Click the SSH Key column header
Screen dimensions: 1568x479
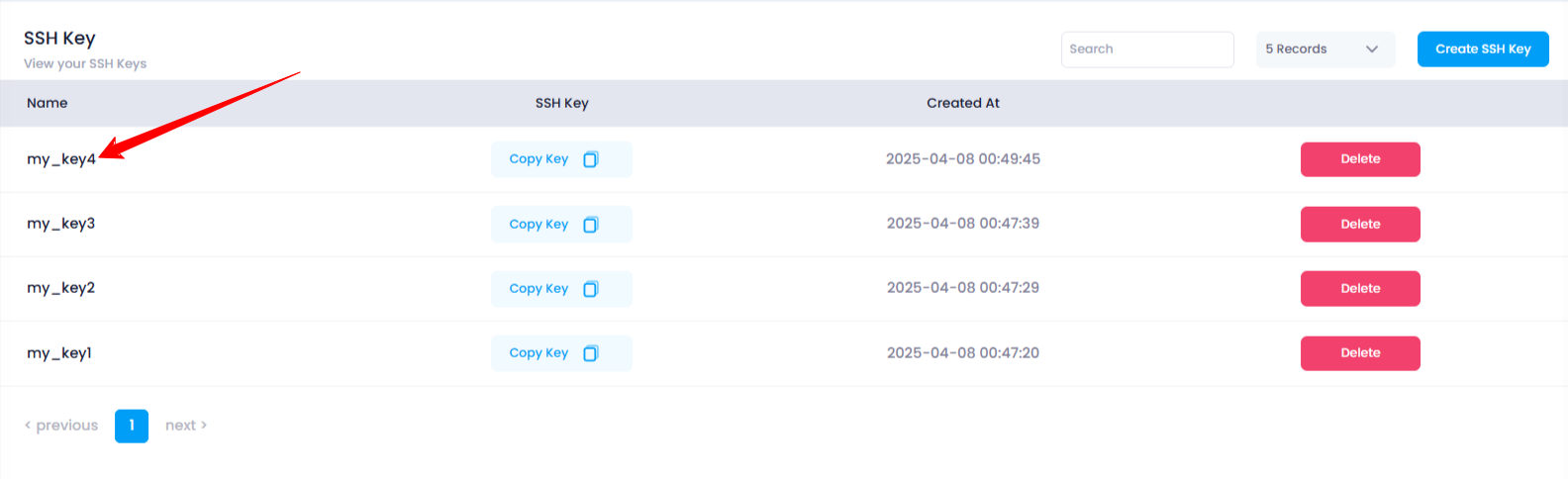pyautogui.click(x=562, y=103)
